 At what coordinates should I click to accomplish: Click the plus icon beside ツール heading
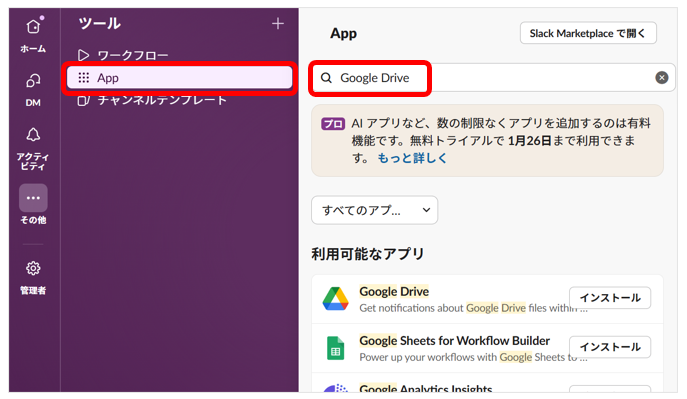click(278, 24)
